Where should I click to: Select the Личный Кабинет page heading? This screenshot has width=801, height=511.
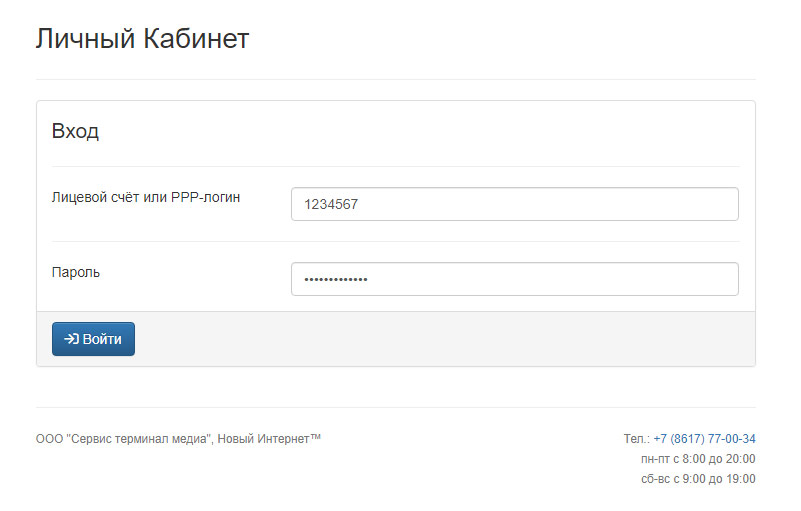142,39
